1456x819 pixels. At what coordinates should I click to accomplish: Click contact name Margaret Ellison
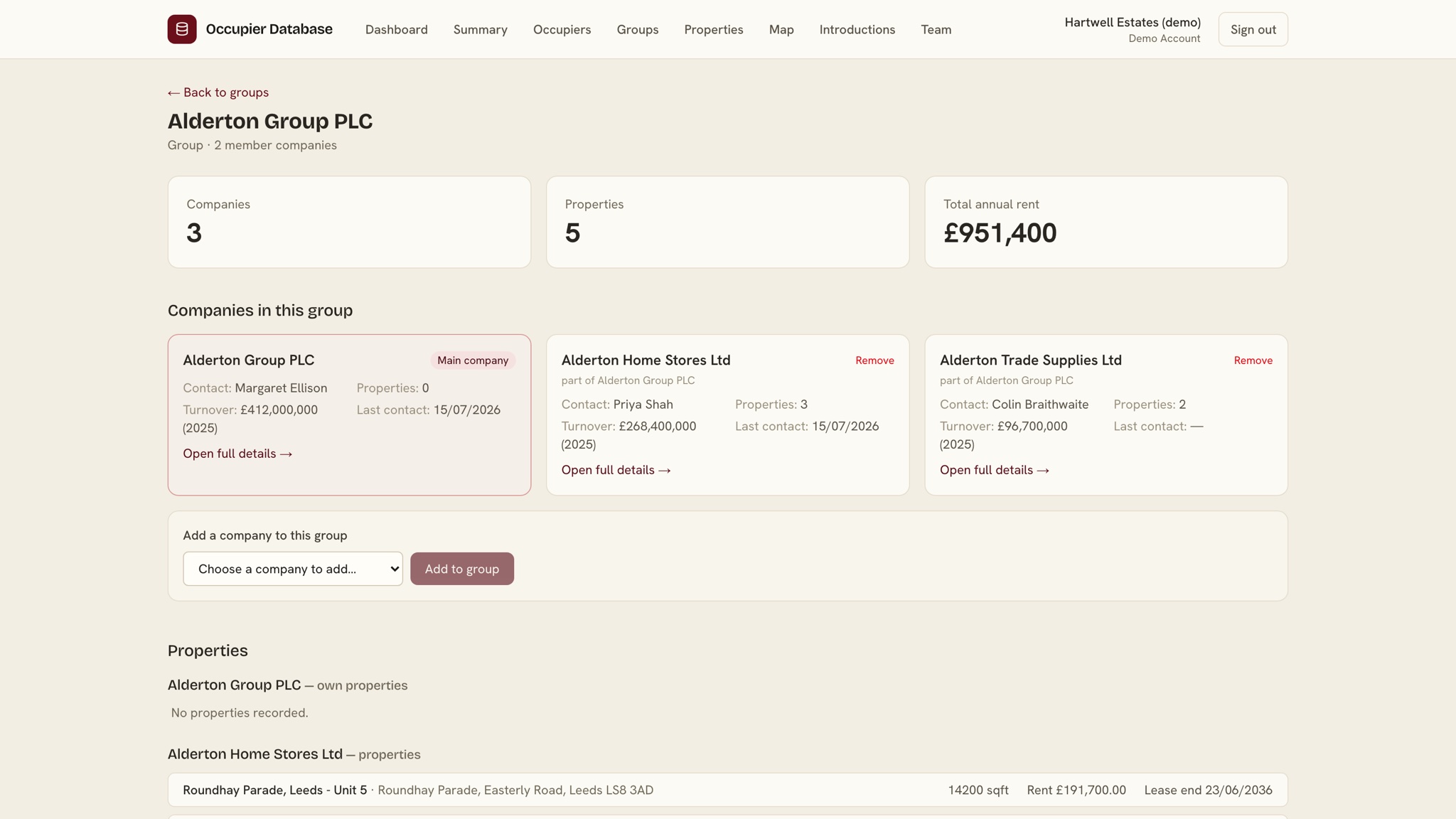click(281, 388)
